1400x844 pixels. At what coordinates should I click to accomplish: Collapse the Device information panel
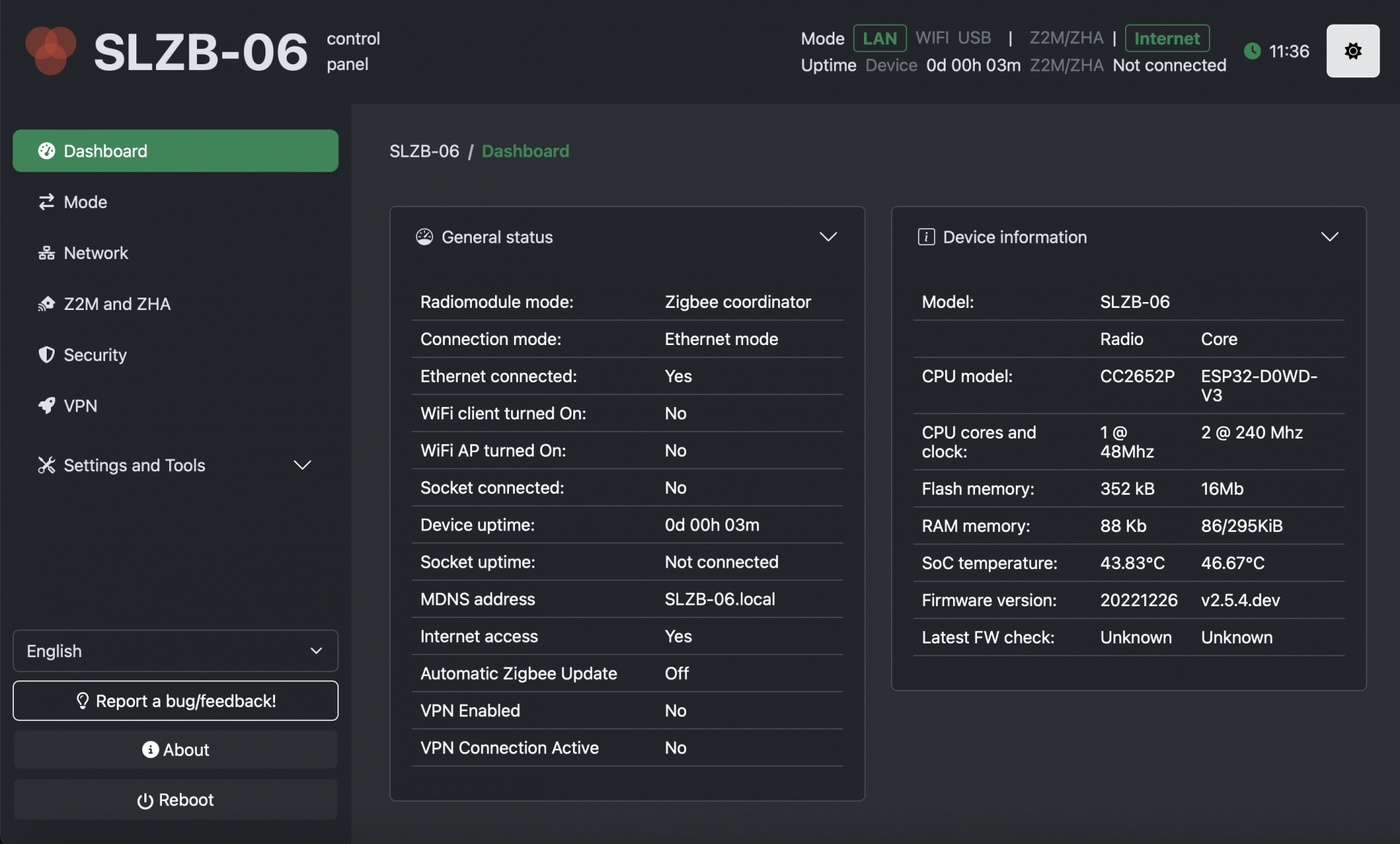[1330, 236]
